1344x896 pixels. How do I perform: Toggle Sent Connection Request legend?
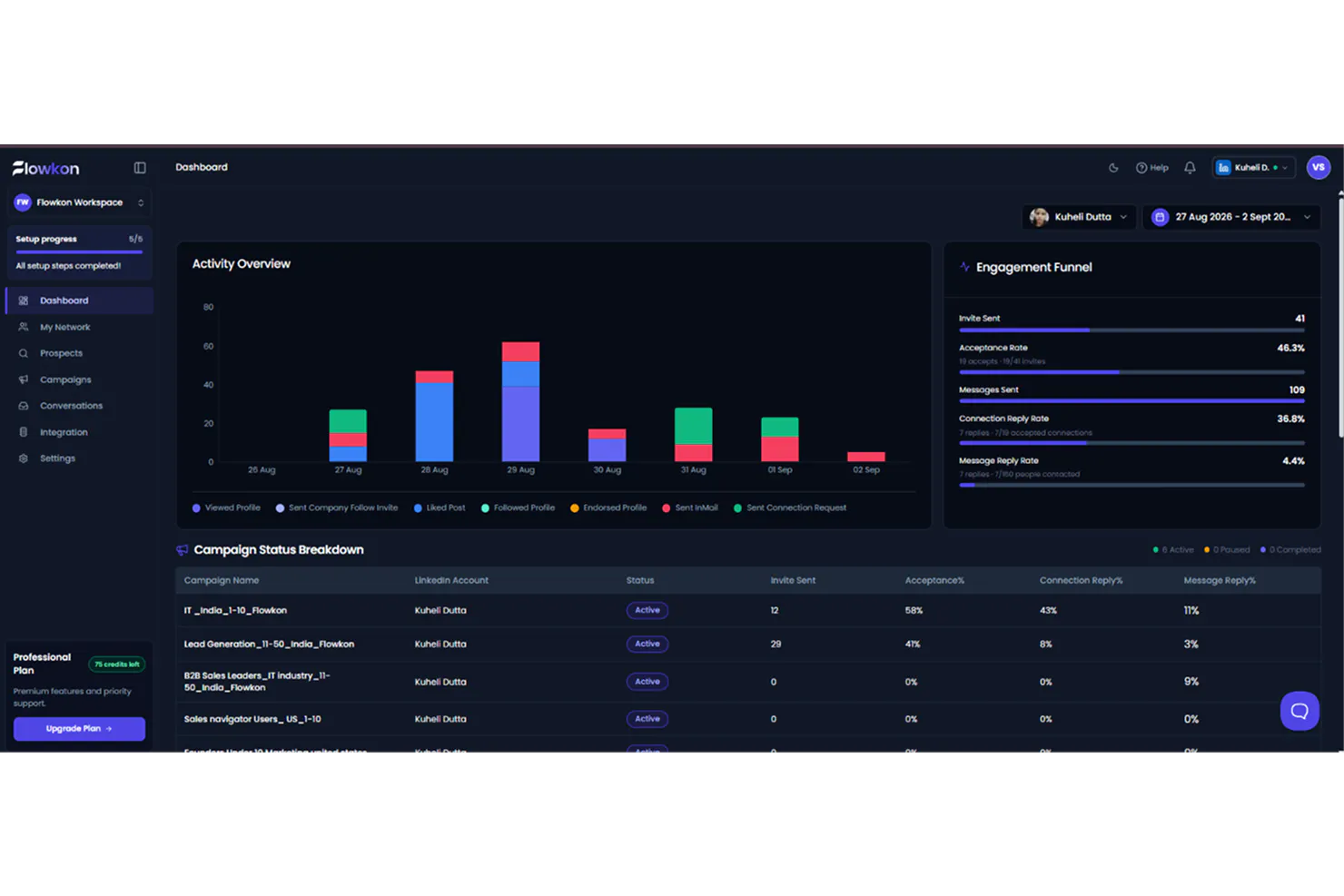pyautogui.click(x=790, y=508)
